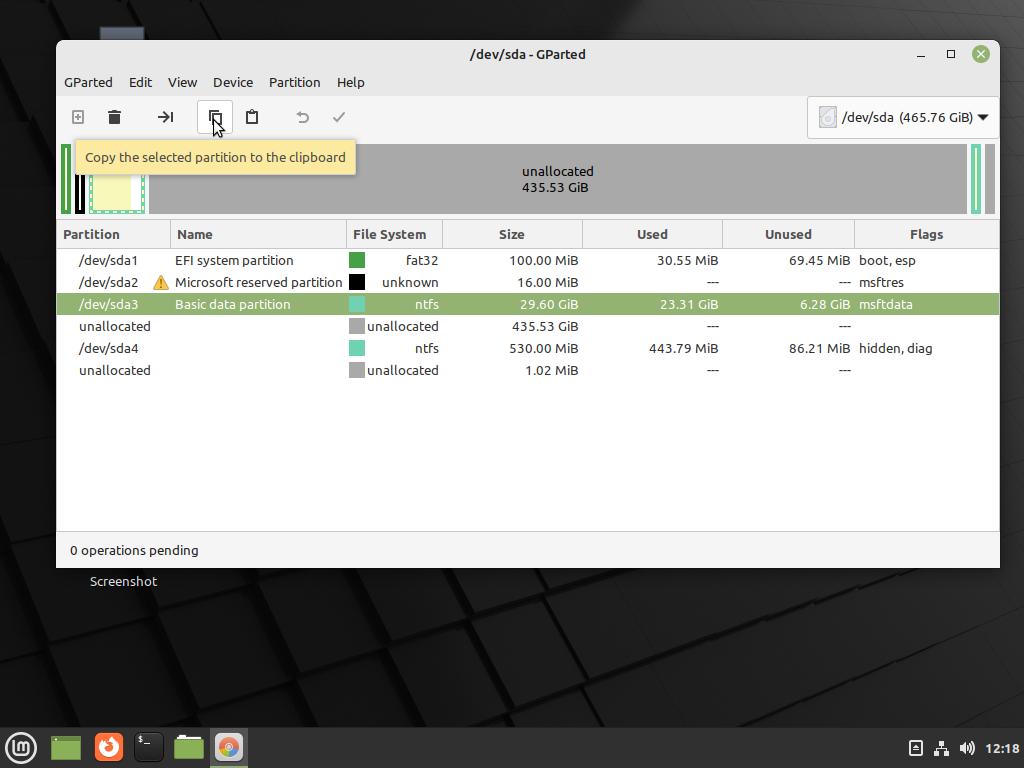This screenshot has height=768, width=1024.
Task: Click the Undo last operation icon
Action: [302, 117]
